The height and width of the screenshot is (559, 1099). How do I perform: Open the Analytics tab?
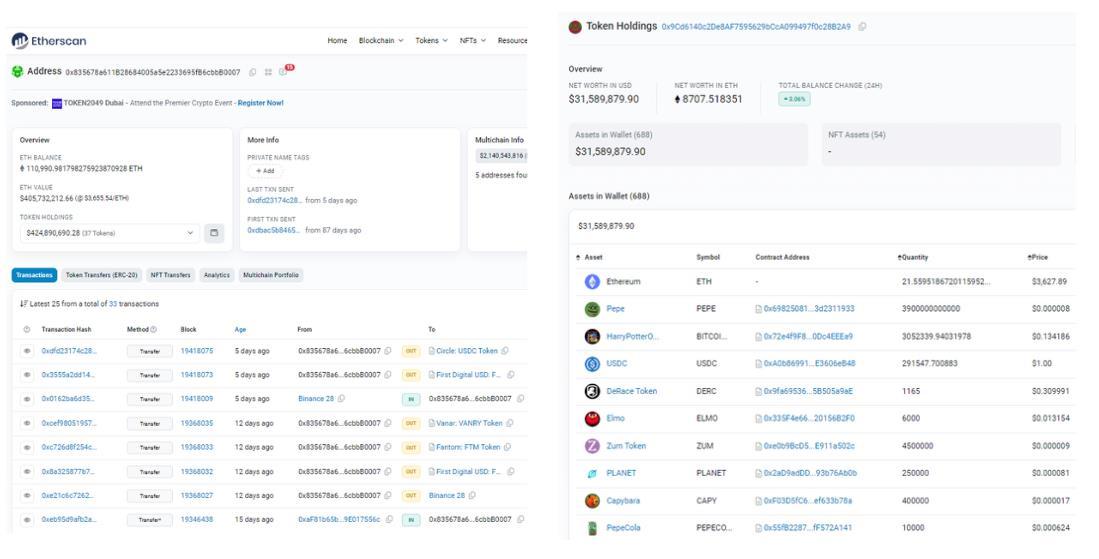pos(217,275)
